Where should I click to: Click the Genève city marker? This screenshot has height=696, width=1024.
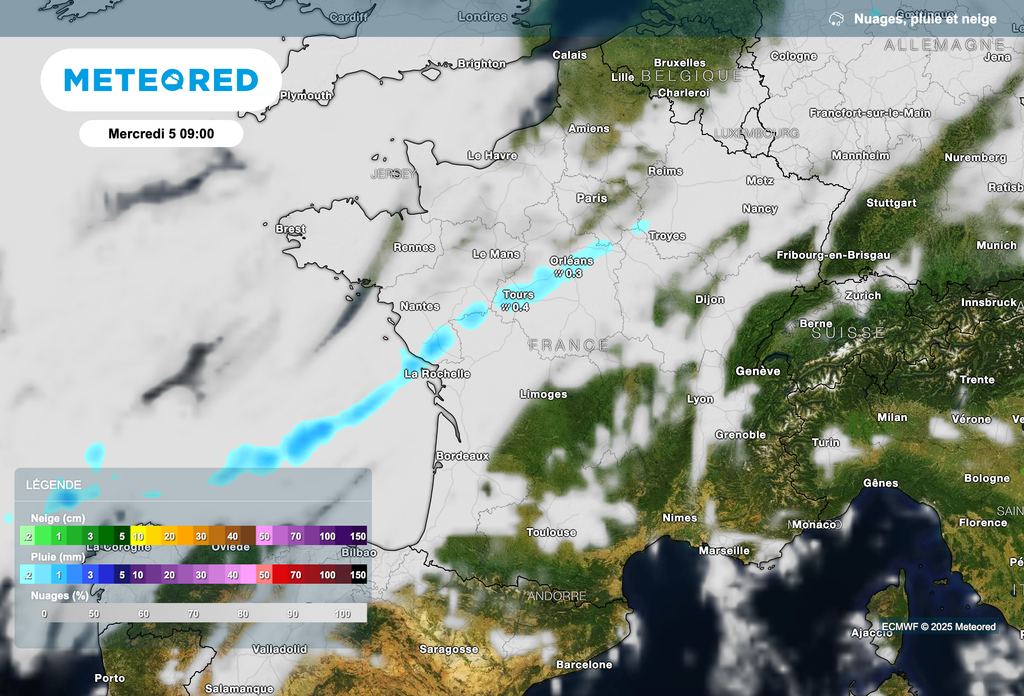[x=760, y=370]
